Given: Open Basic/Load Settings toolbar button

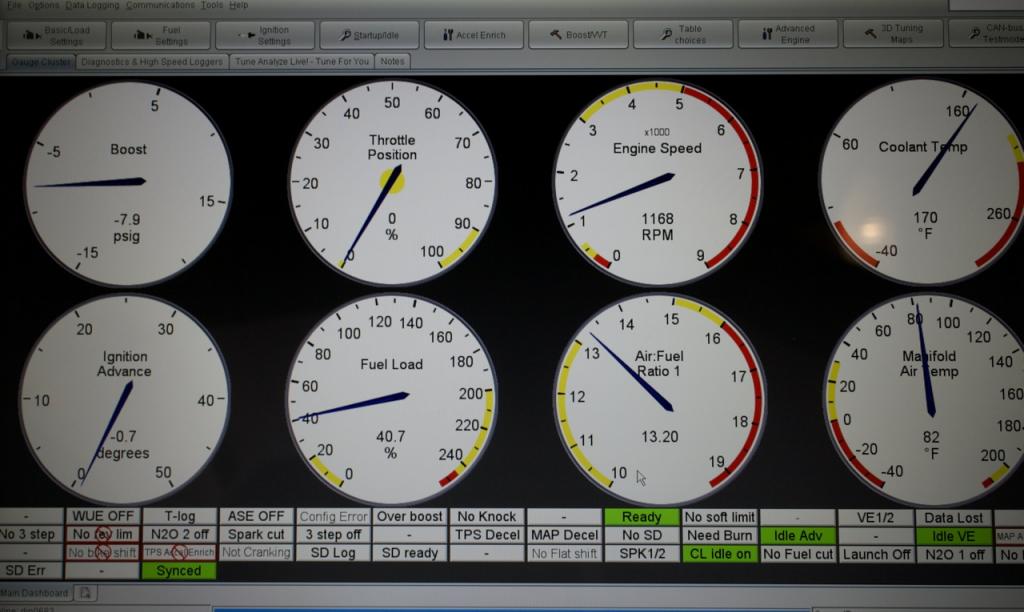Looking at the screenshot, I should coord(57,35).
